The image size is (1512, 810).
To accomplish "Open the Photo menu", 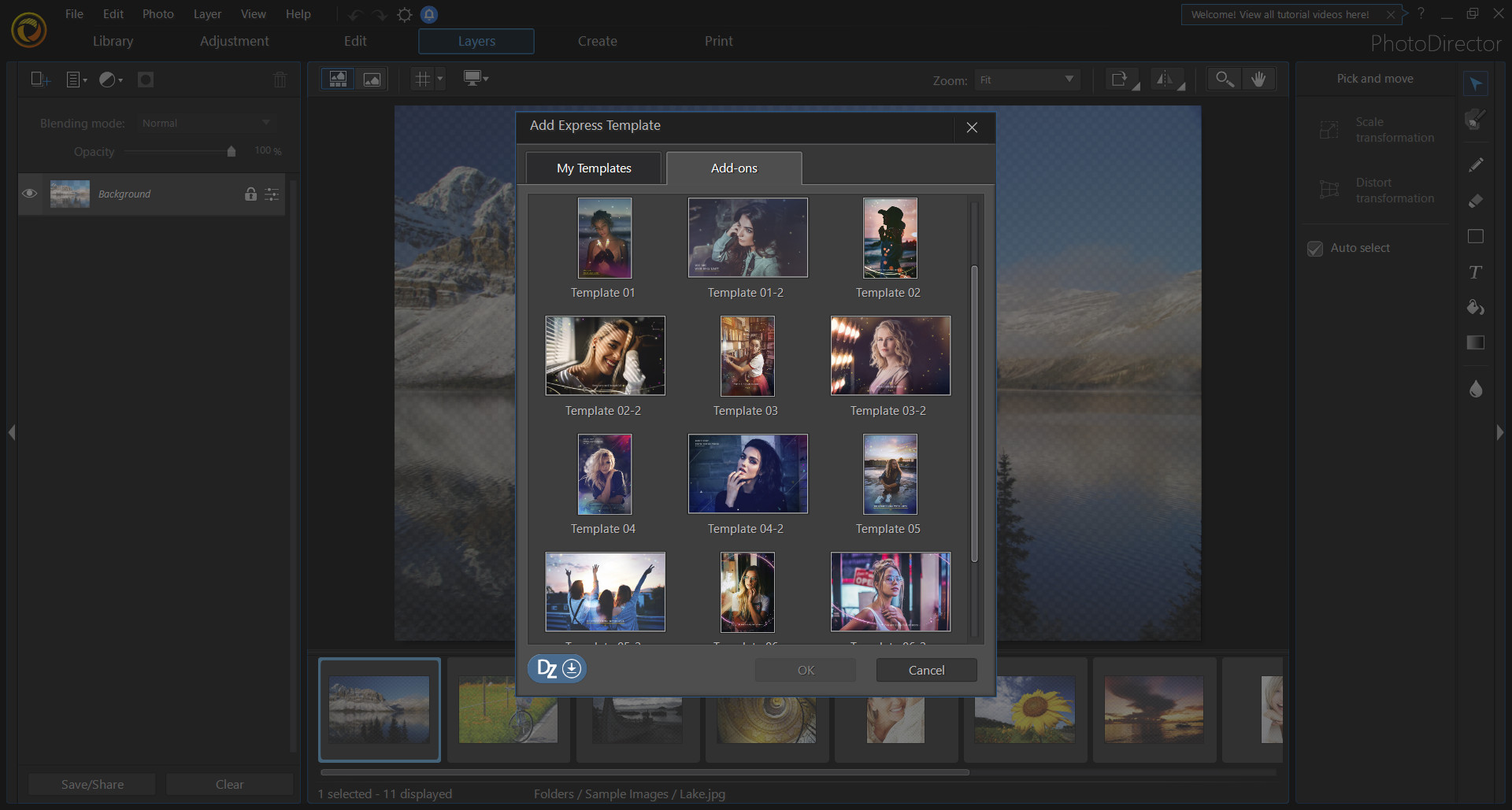I will (x=157, y=13).
